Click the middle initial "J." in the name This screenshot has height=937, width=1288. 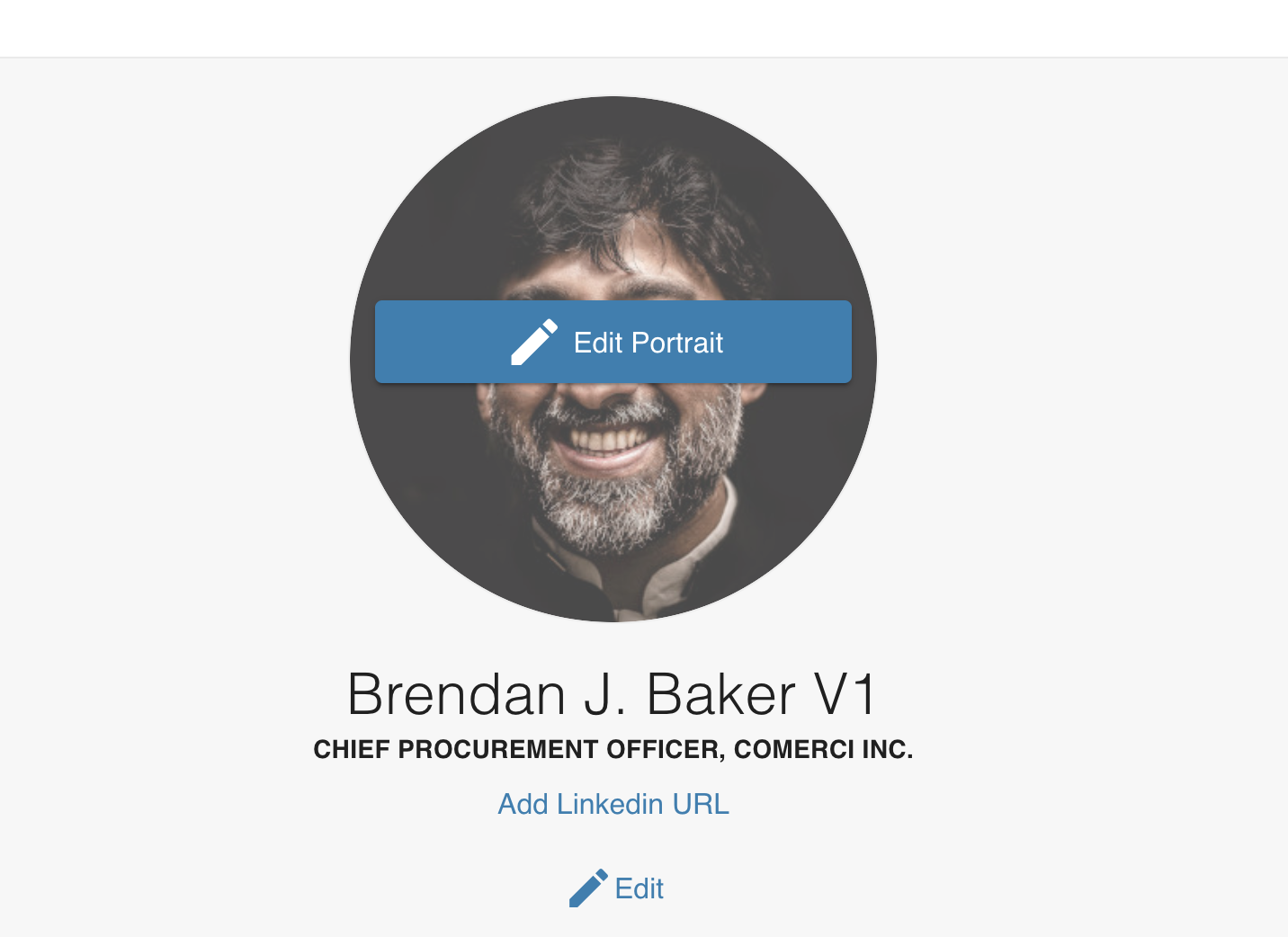coord(605,694)
